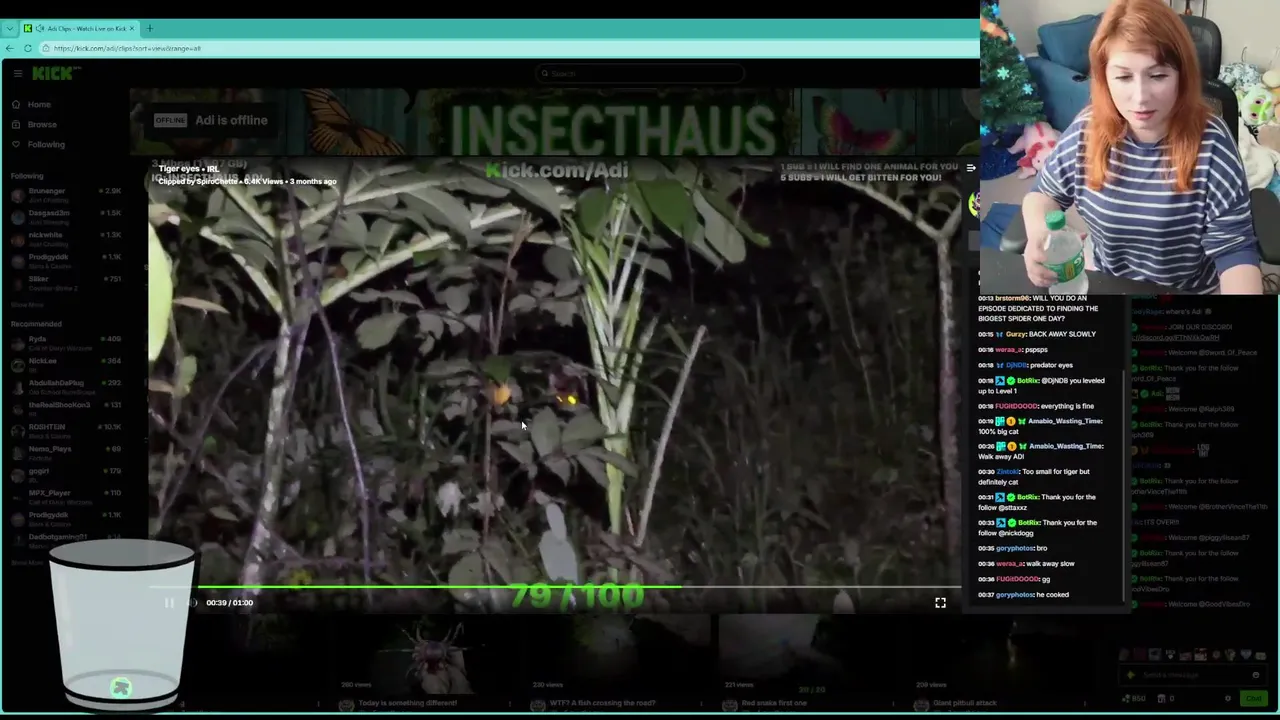The height and width of the screenshot is (720, 1280).
Task: Click the Adi is offline text
Action: click(231, 120)
